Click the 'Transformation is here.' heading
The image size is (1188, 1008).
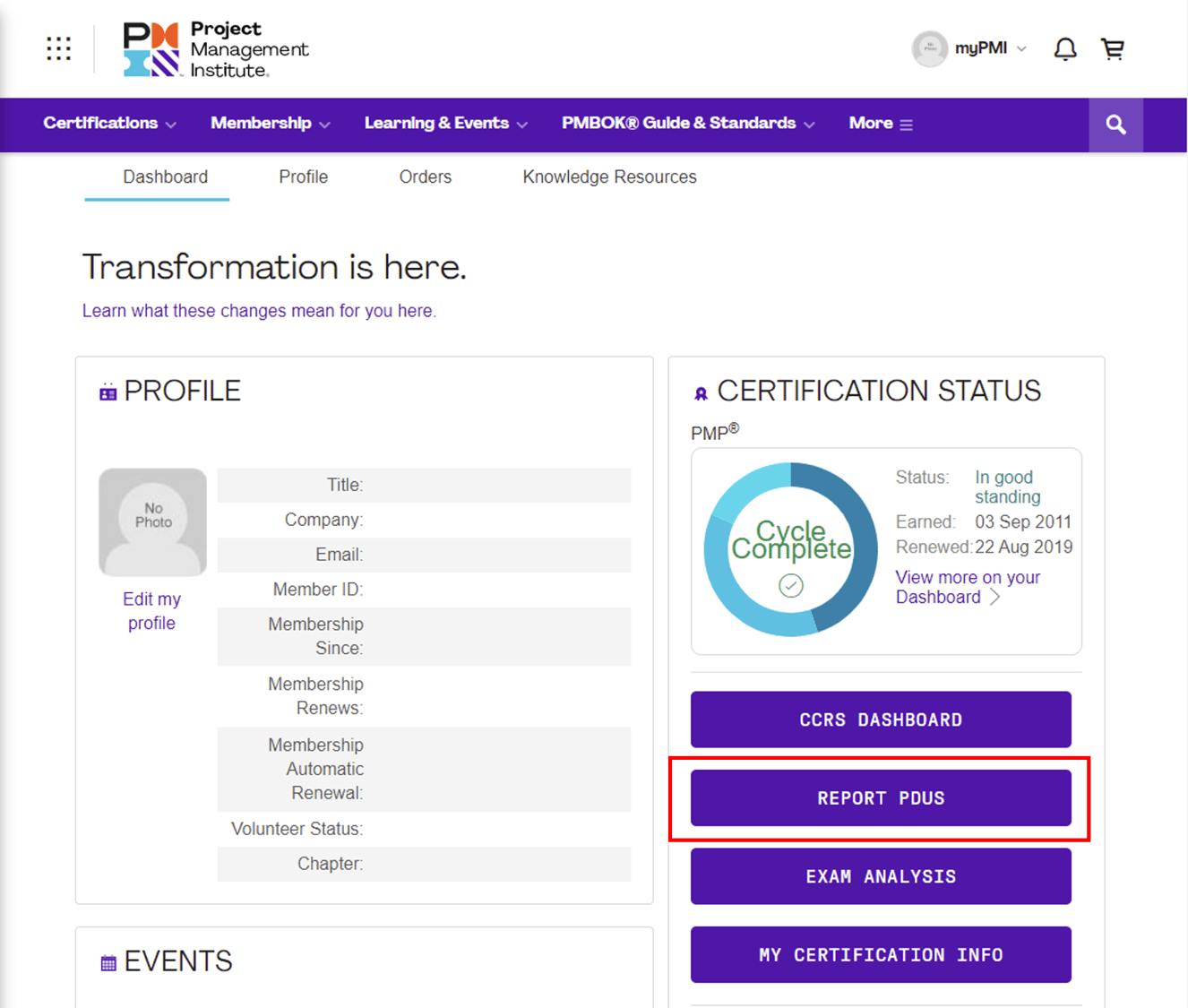coord(274,267)
